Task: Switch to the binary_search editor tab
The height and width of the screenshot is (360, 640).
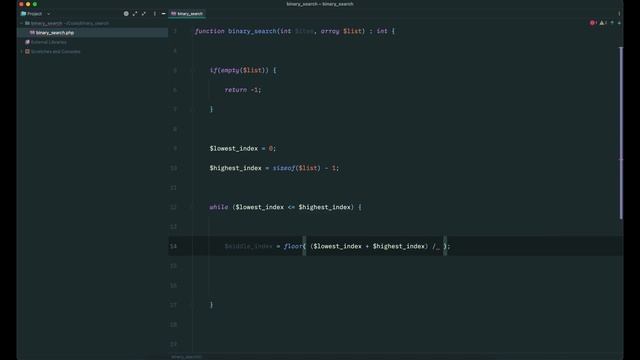Action: [x=187, y=13]
